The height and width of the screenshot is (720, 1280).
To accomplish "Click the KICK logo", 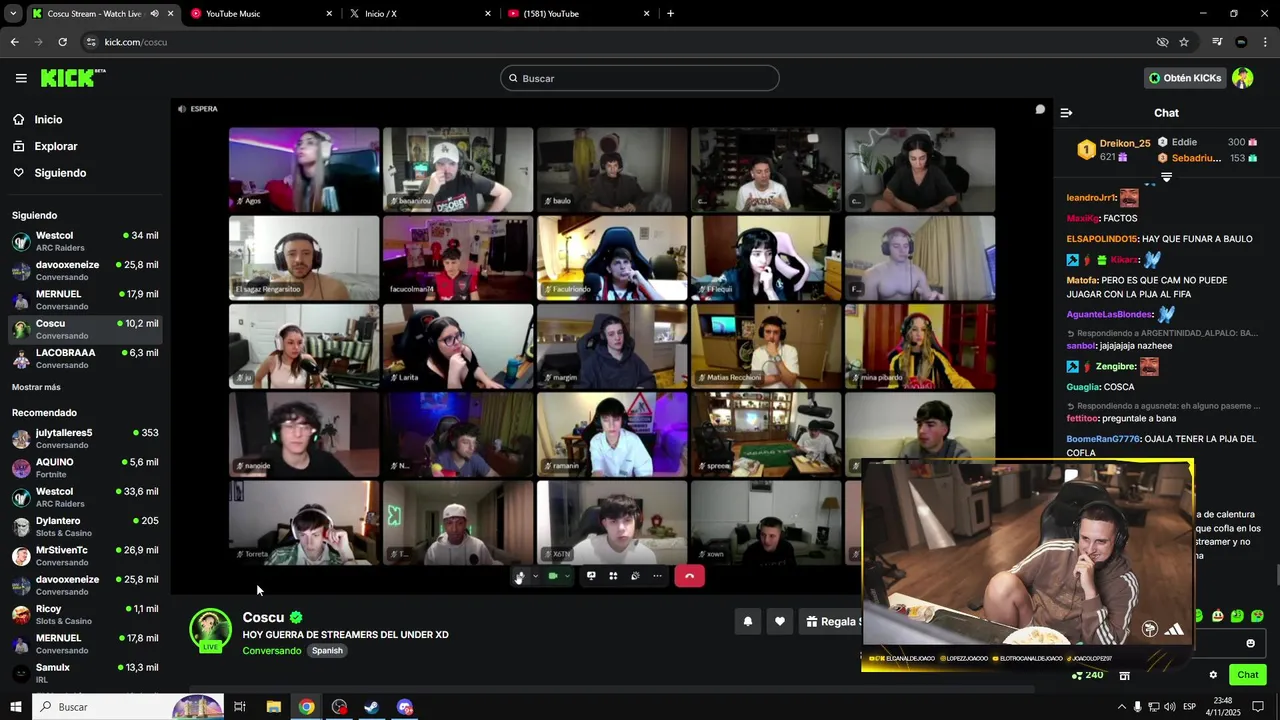I will point(72,78).
